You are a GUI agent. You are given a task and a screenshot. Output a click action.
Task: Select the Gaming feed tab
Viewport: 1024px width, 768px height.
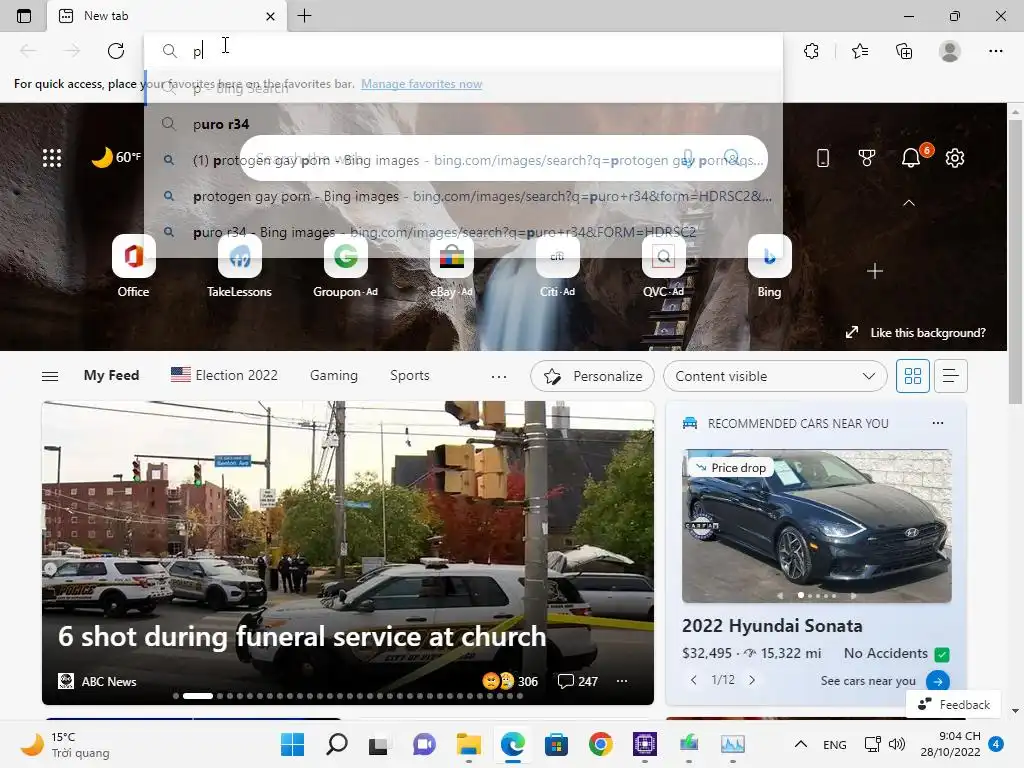pyautogui.click(x=334, y=376)
